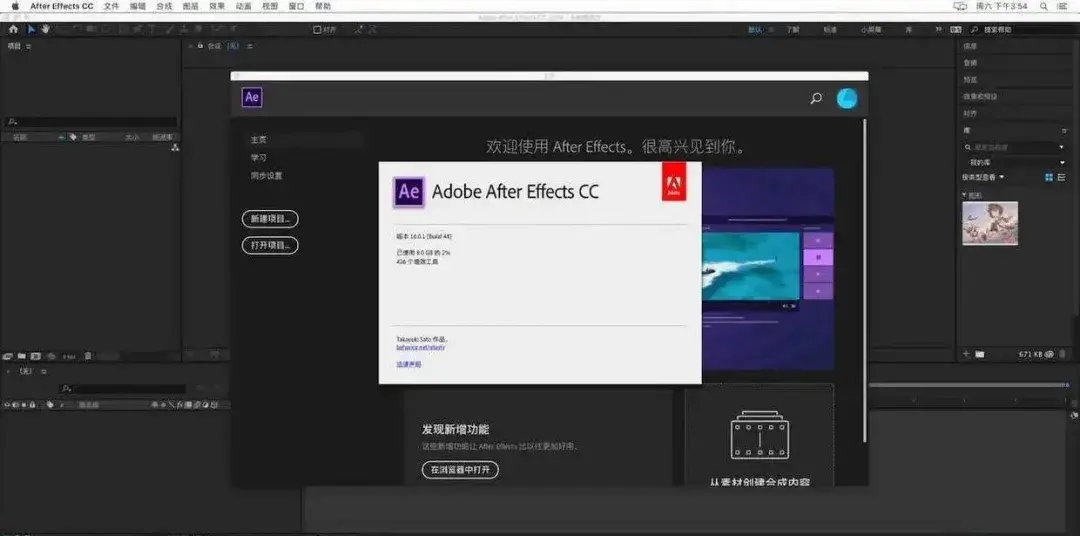
Task: Select 学习 in the welcome sidebar
Action: coord(258,158)
